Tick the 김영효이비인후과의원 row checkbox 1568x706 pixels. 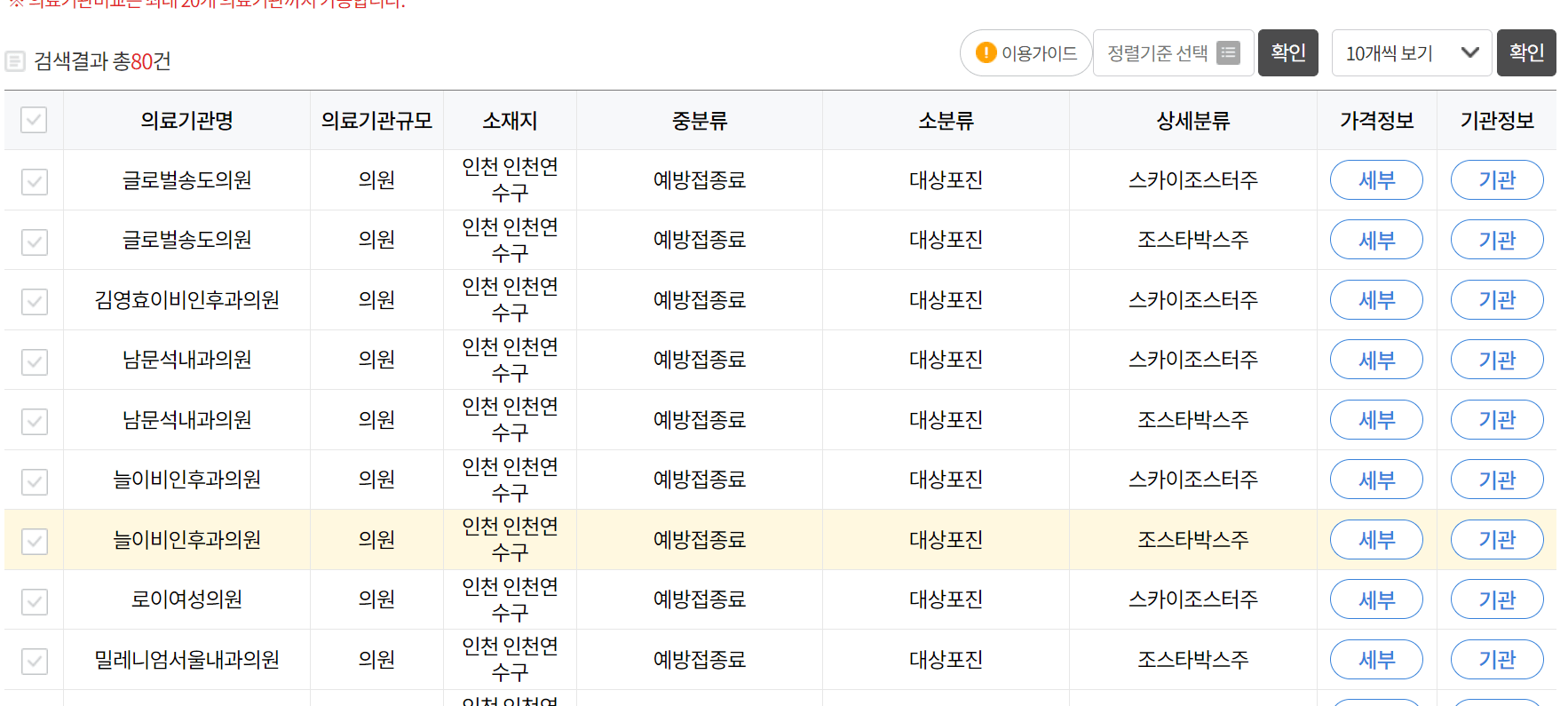[35, 302]
